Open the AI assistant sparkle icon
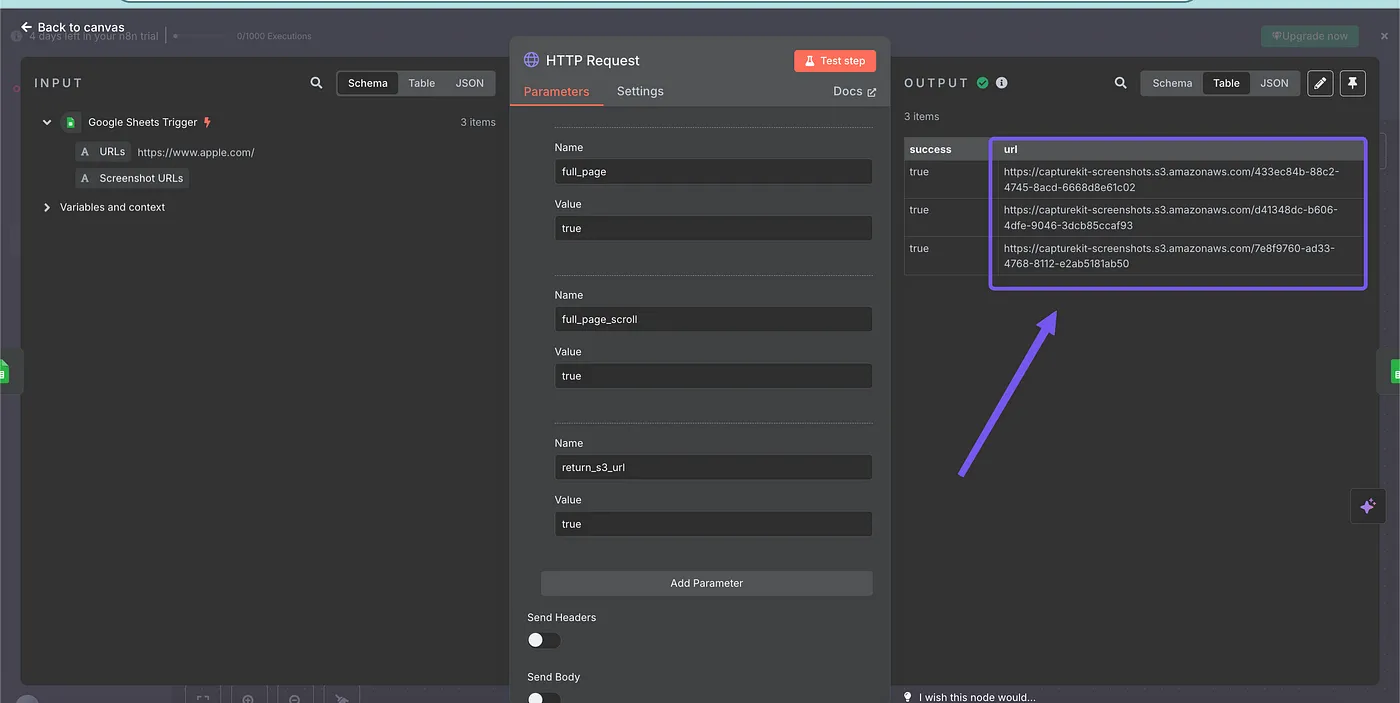This screenshot has width=1400, height=703. (x=1367, y=506)
